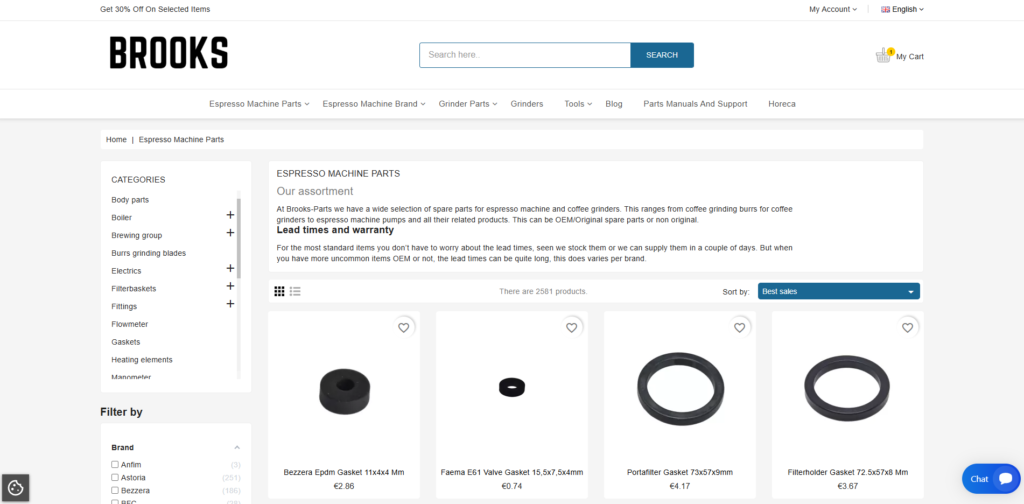Image resolution: width=1024 pixels, height=504 pixels.
Task: Open cookie preferences icon
Action: 16,488
